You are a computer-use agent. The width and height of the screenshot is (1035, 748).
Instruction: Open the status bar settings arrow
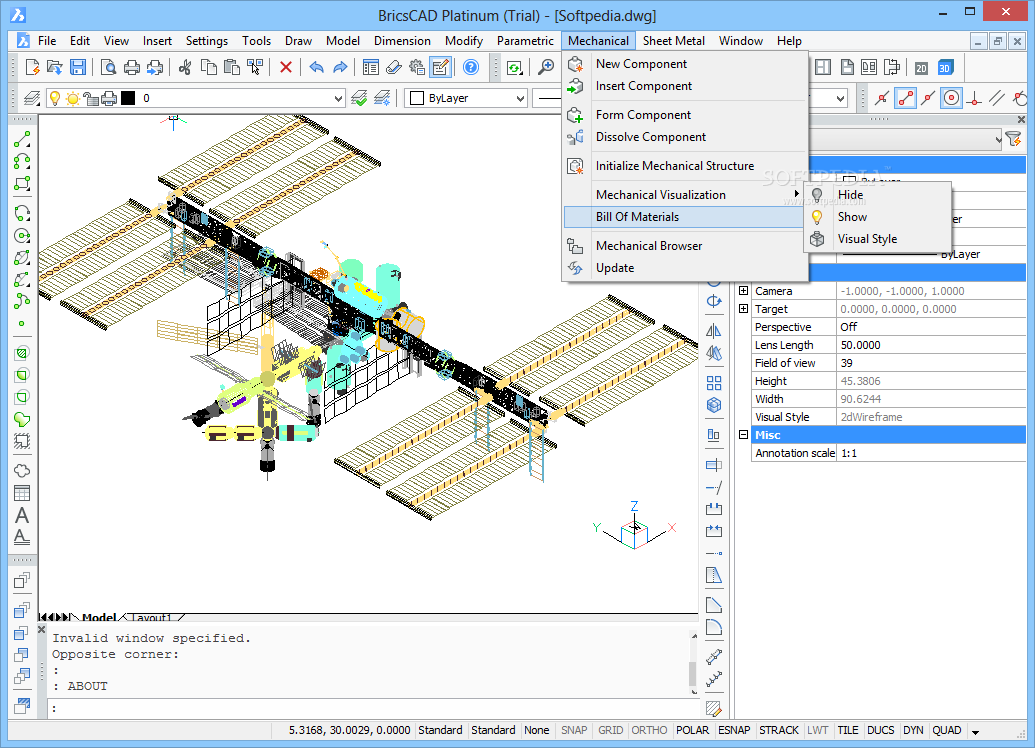click(x=976, y=731)
